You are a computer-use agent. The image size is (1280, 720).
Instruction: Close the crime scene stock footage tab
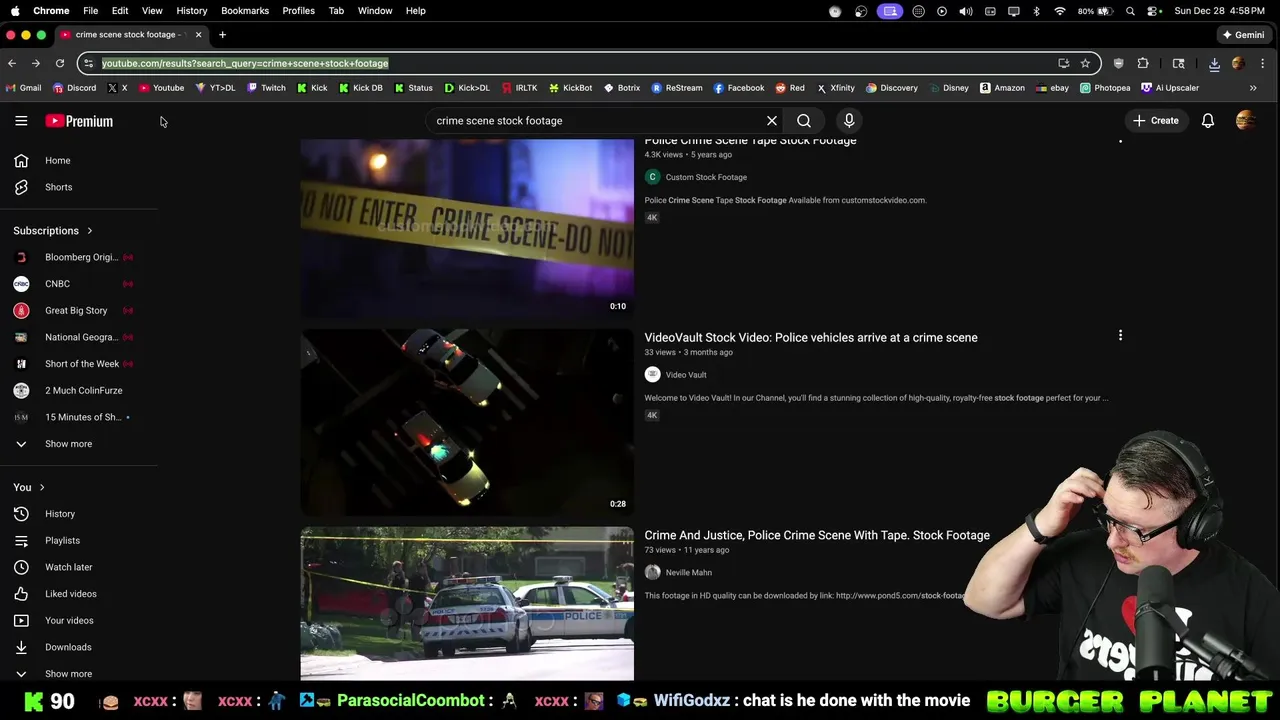(x=198, y=35)
